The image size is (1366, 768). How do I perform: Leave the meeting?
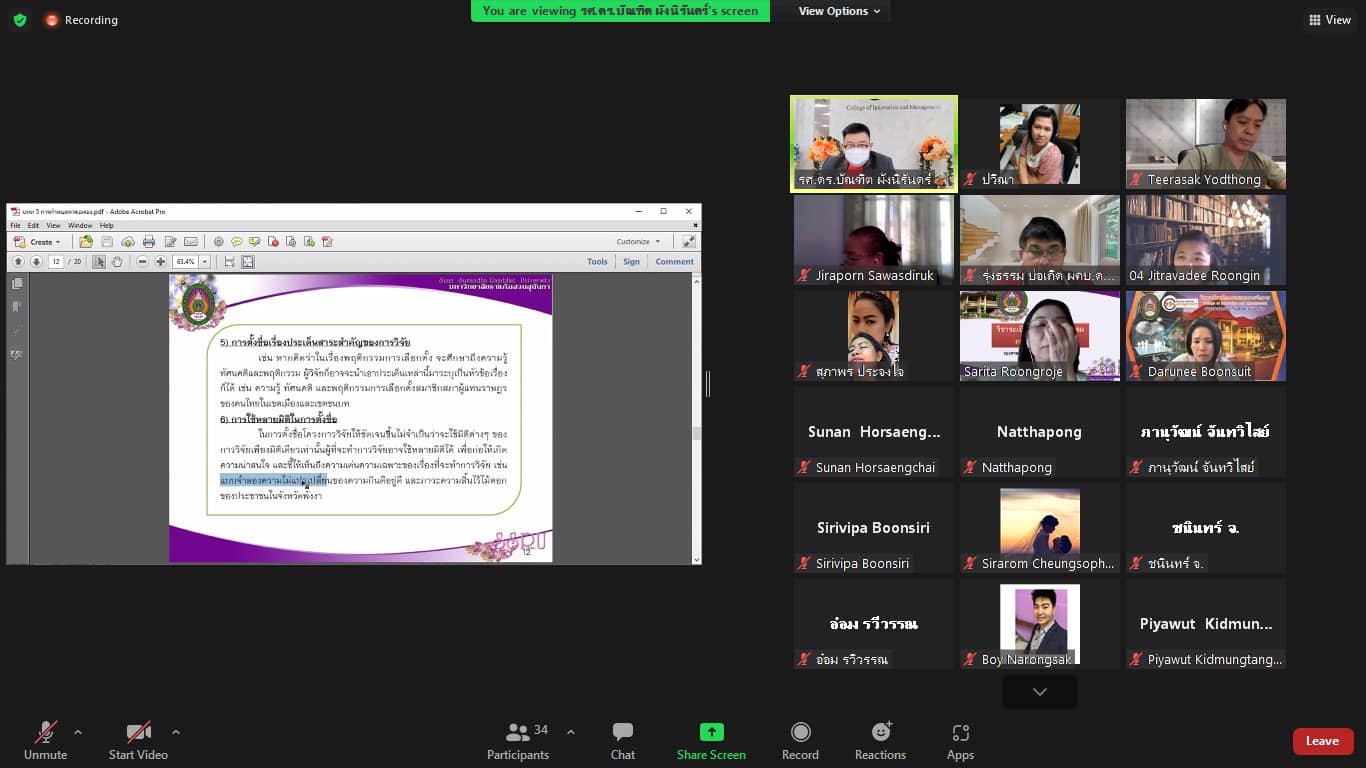pos(1323,741)
